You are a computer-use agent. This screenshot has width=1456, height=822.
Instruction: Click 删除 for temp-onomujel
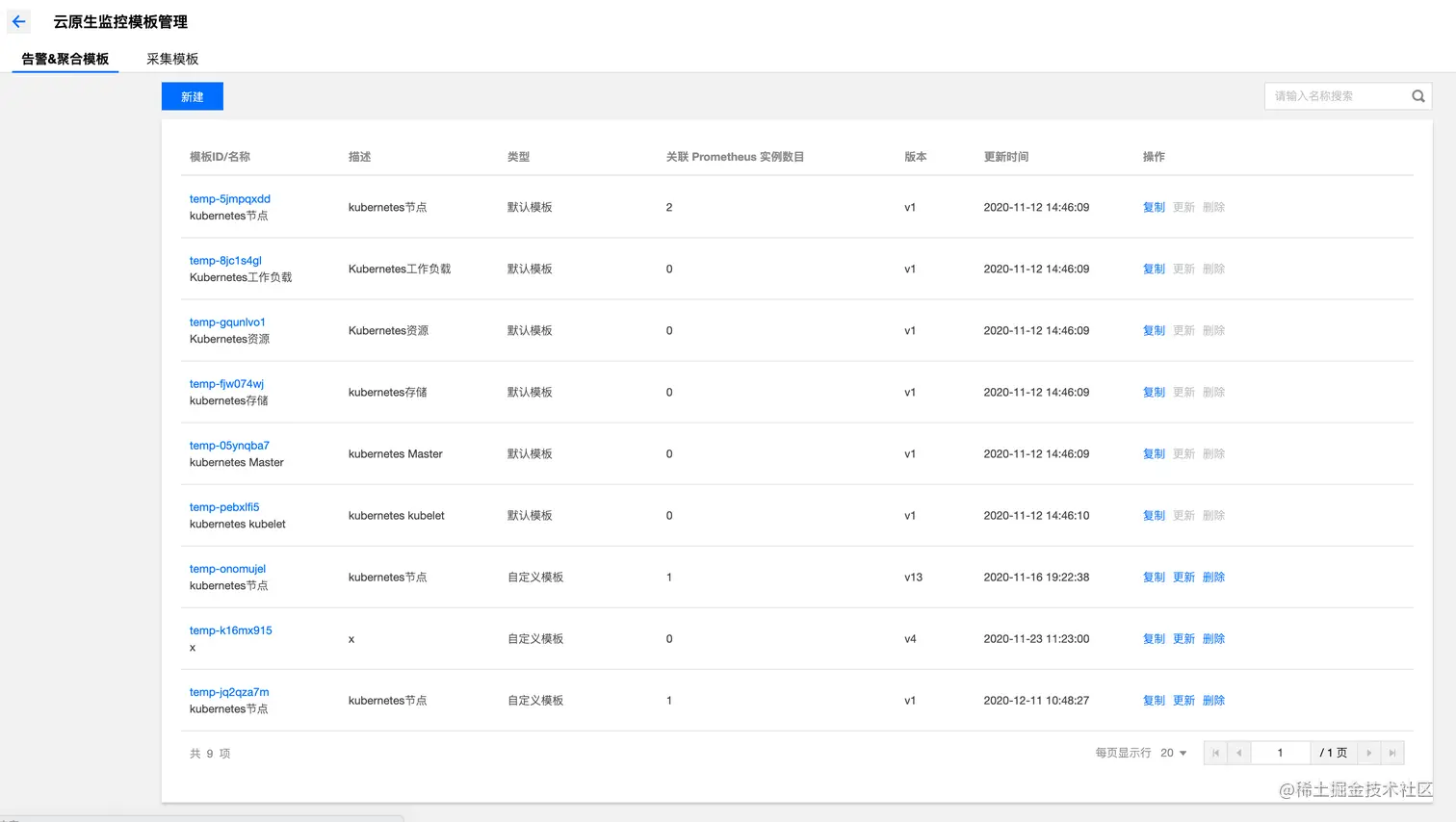pos(1213,577)
